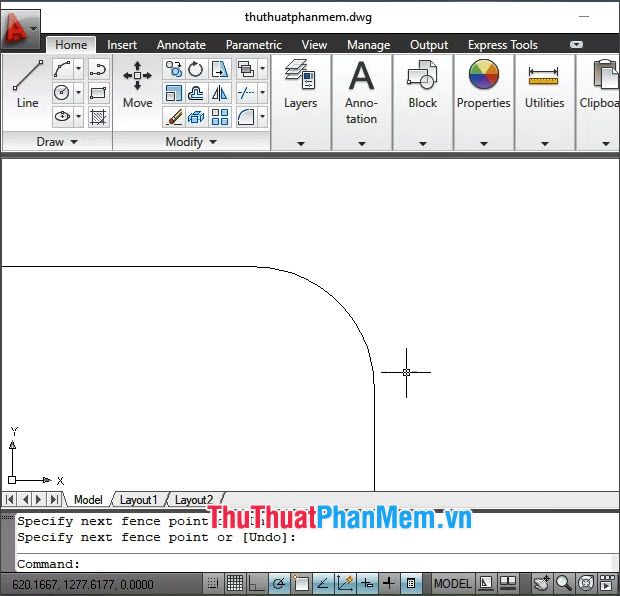Select the Circle tool icon
620x596 pixels.
click(62, 93)
